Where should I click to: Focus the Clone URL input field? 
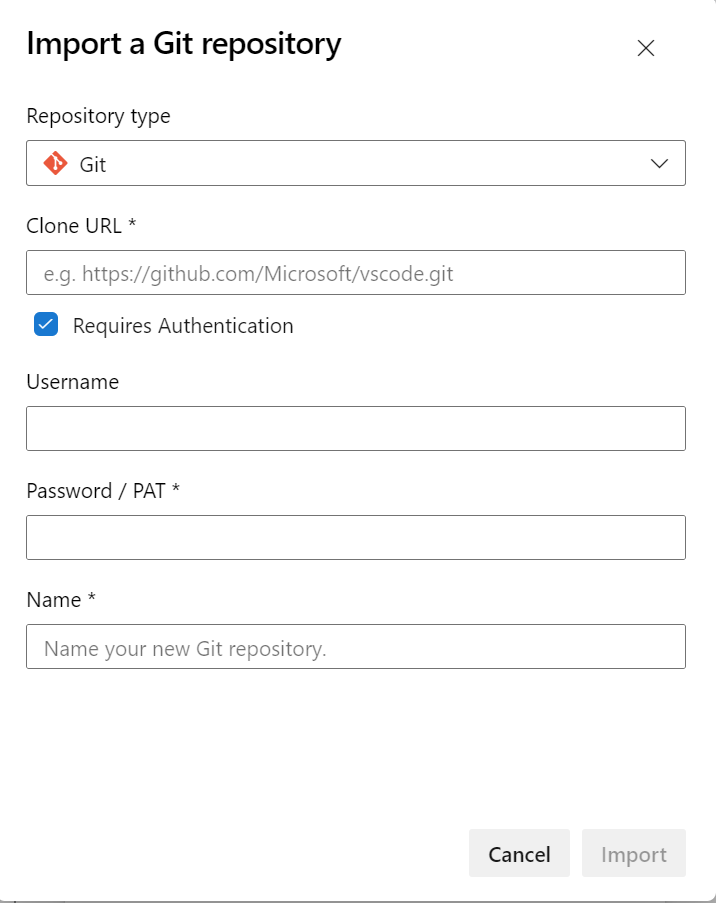355,273
